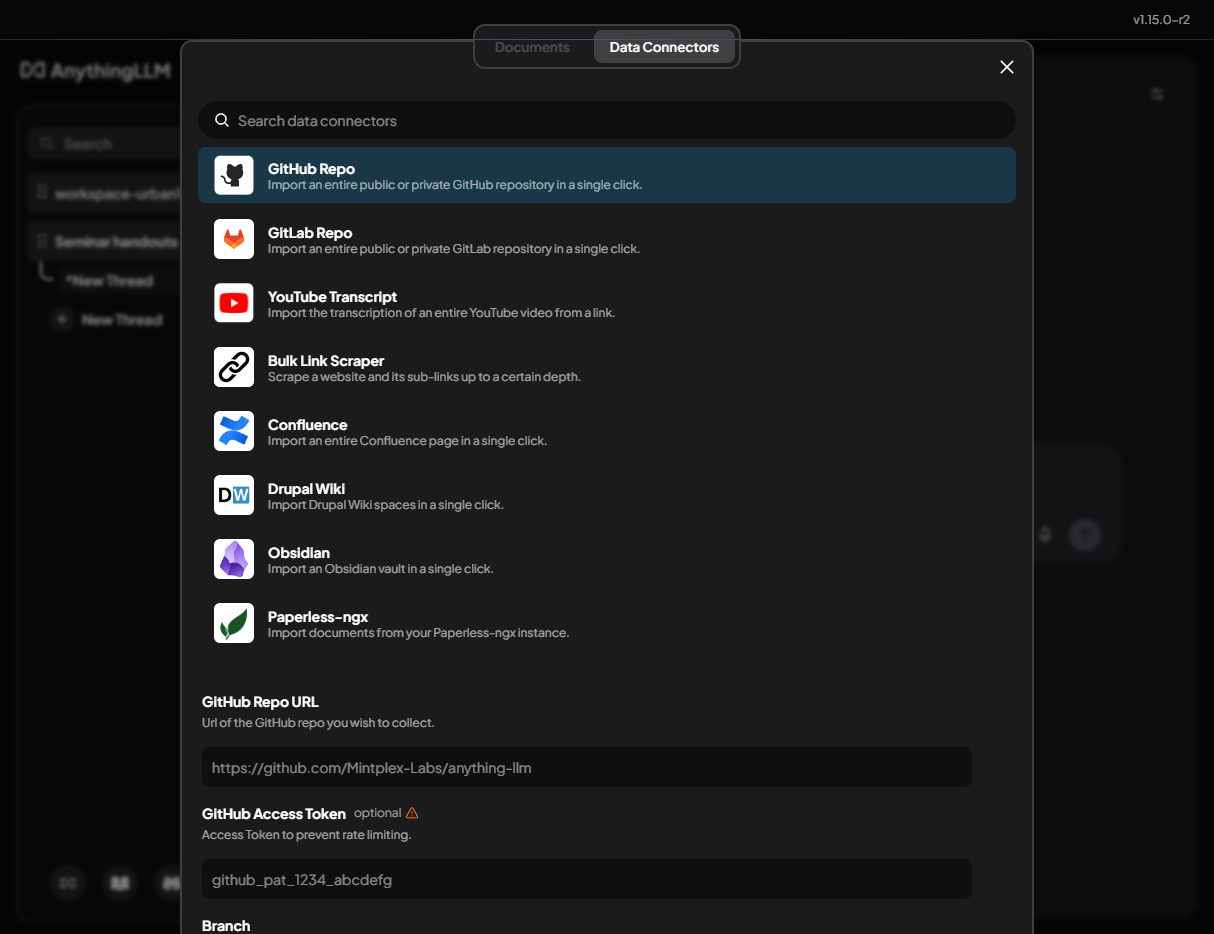Click the magnifier icon in connector search
The width and height of the screenshot is (1214, 934).
pos(222,120)
